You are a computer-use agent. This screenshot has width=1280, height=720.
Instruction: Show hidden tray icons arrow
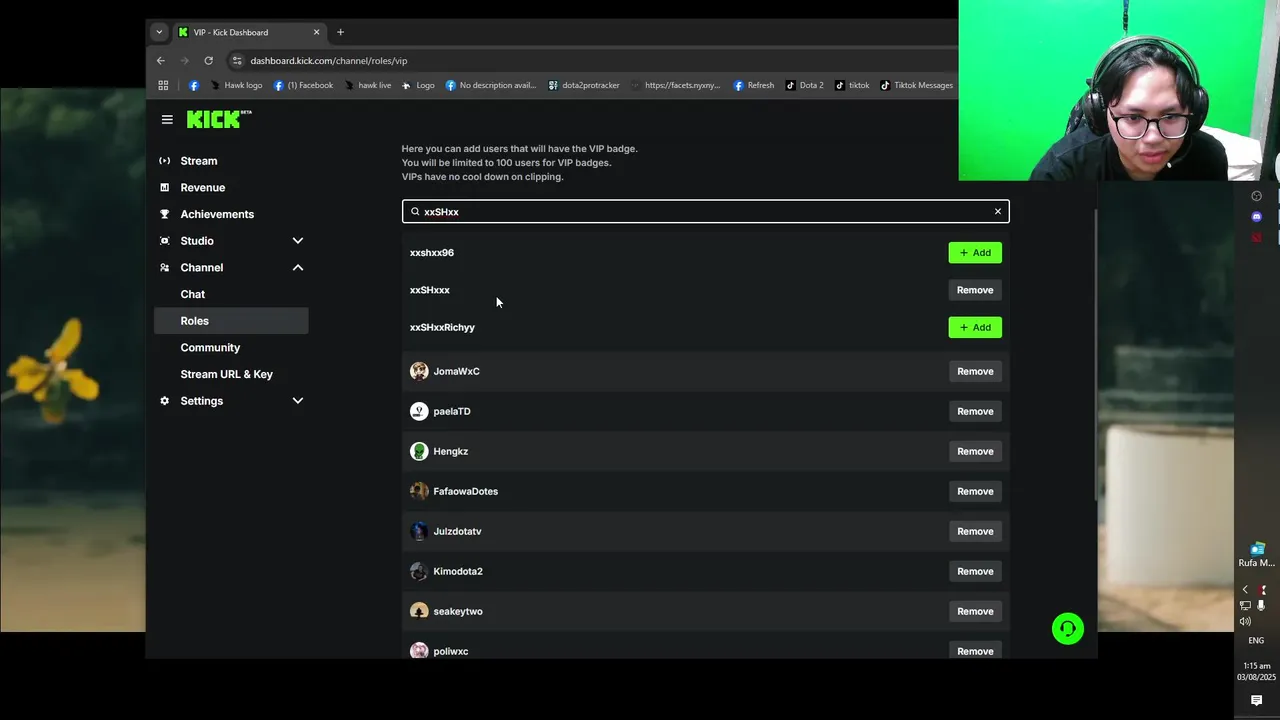click(1245, 590)
